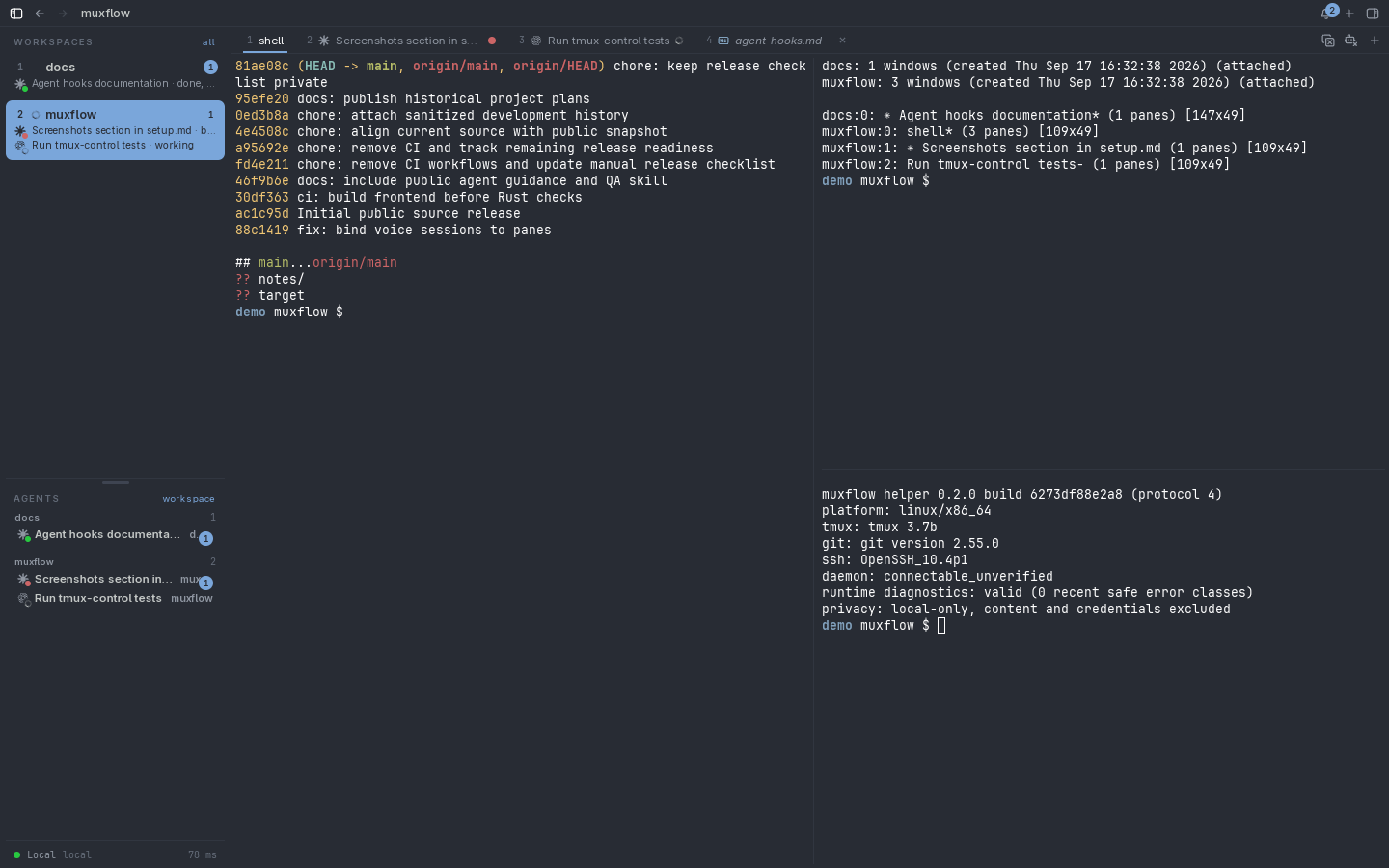Click commit hash 95efe20 in the shell
Screen dimensions: 1389x868
(x=262, y=98)
